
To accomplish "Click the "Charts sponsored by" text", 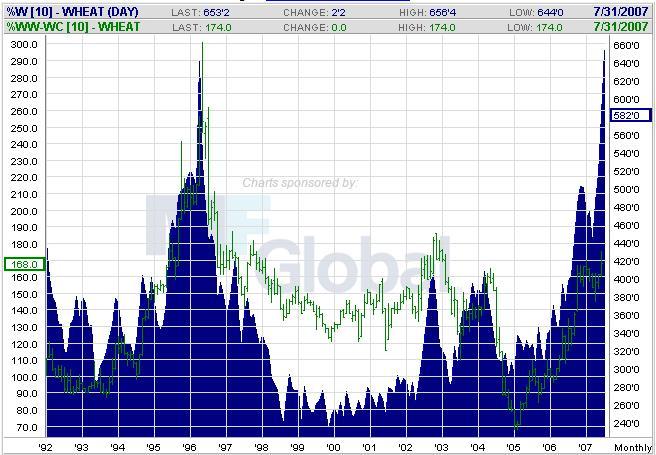I will [299, 183].
